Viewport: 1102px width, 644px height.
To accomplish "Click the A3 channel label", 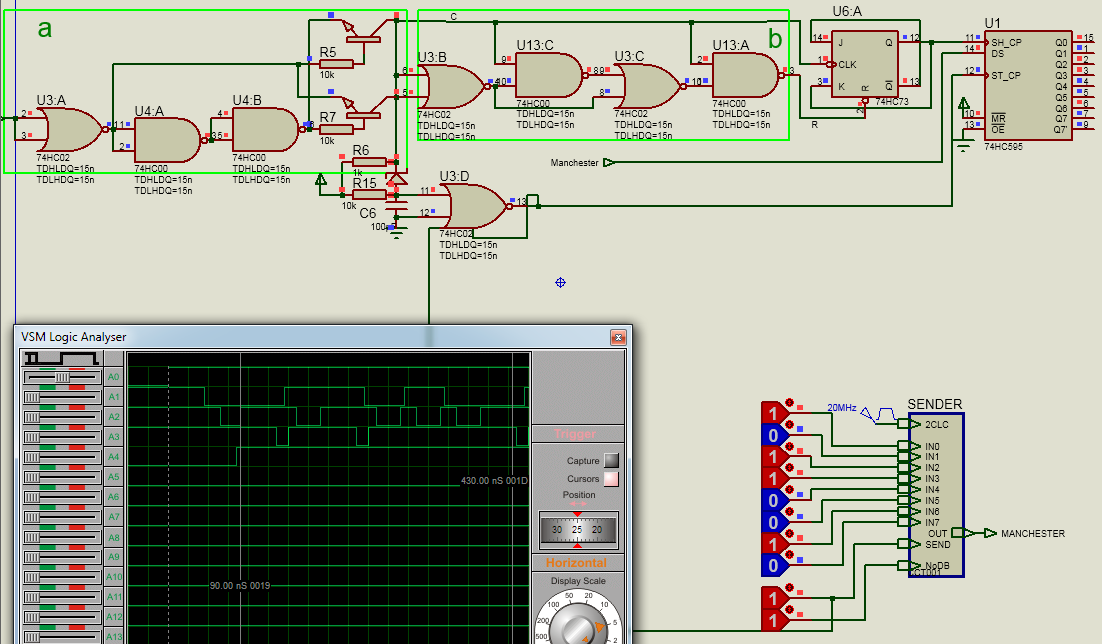I will pyautogui.click(x=114, y=437).
